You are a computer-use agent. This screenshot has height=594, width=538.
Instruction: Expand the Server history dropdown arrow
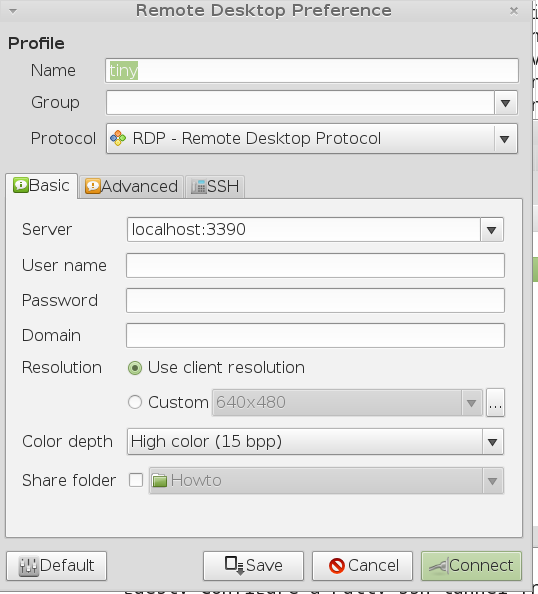click(x=492, y=230)
